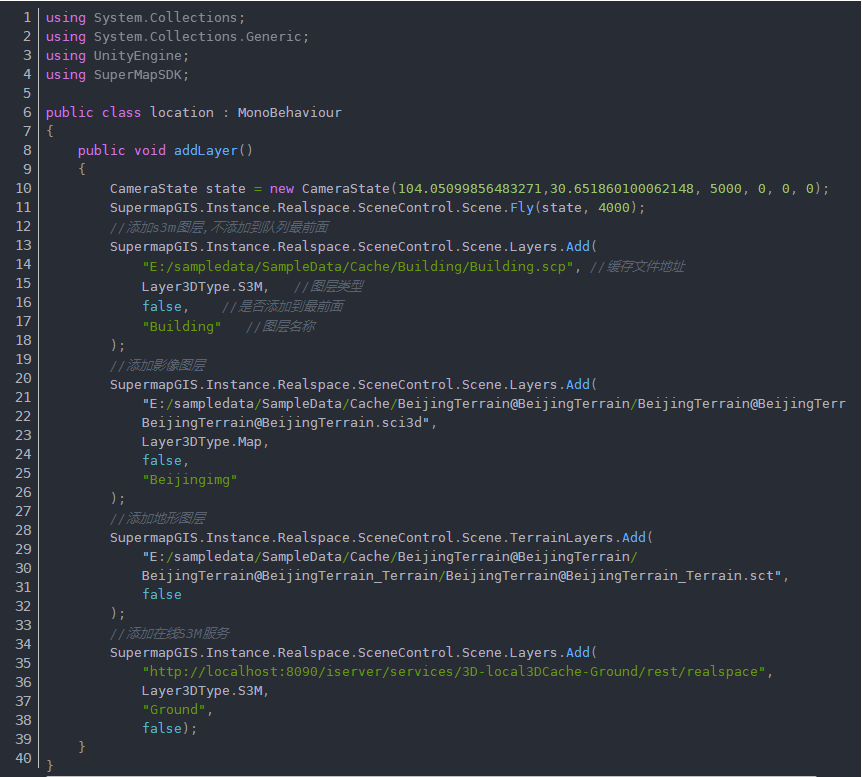Viewport: 862px width, 777px height.
Task: Click 'false' on line 31
Action: coord(162,594)
